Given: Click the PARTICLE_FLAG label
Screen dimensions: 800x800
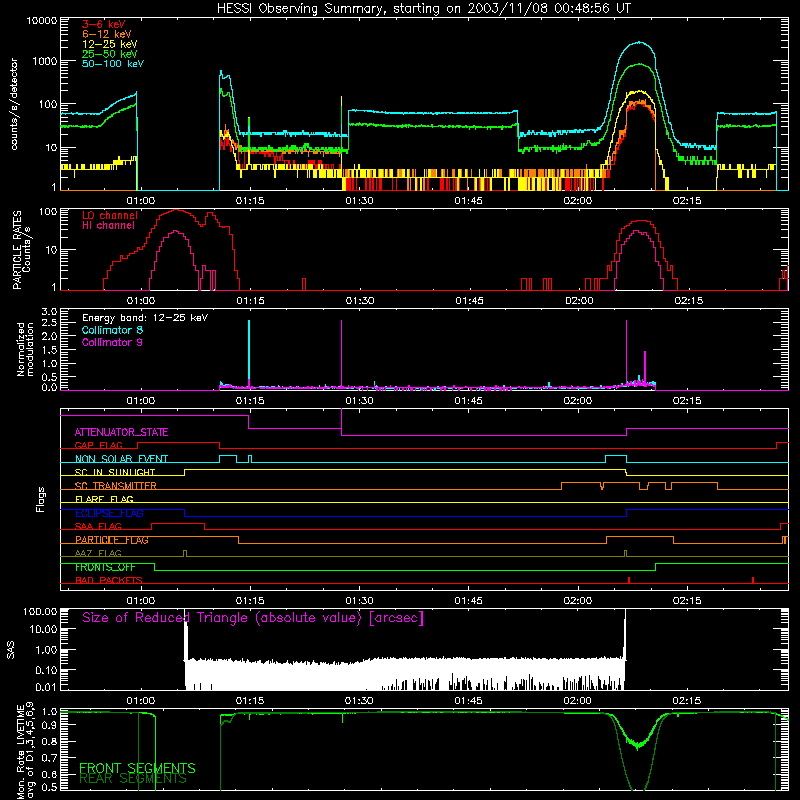Looking at the screenshot, I should coord(112,540).
